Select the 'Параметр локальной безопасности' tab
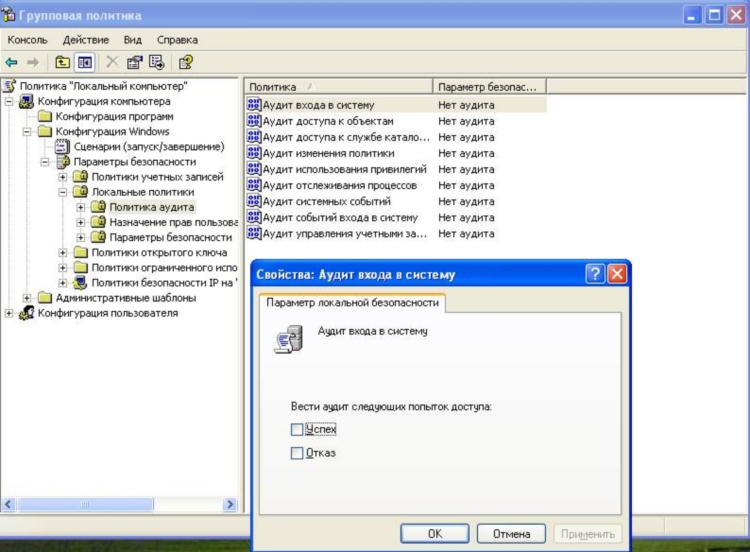This screenshot has width=750, height=552. coord(352,304)
